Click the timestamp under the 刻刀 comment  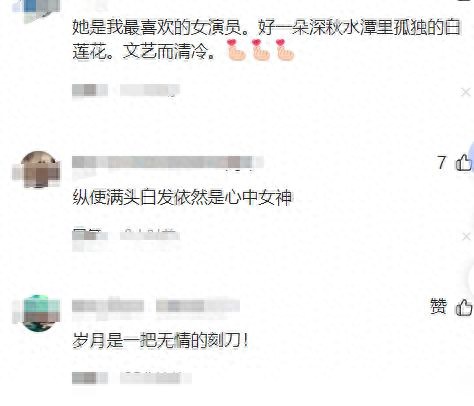155,378
